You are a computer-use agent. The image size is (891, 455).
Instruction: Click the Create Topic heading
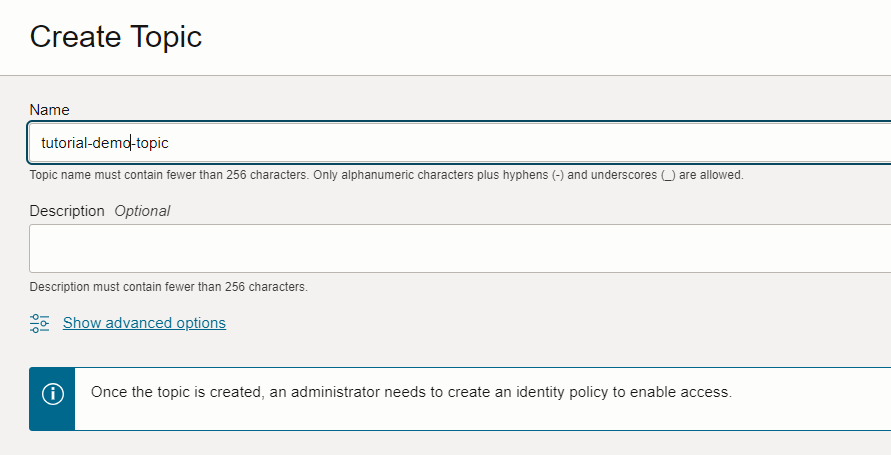point(116,37)
